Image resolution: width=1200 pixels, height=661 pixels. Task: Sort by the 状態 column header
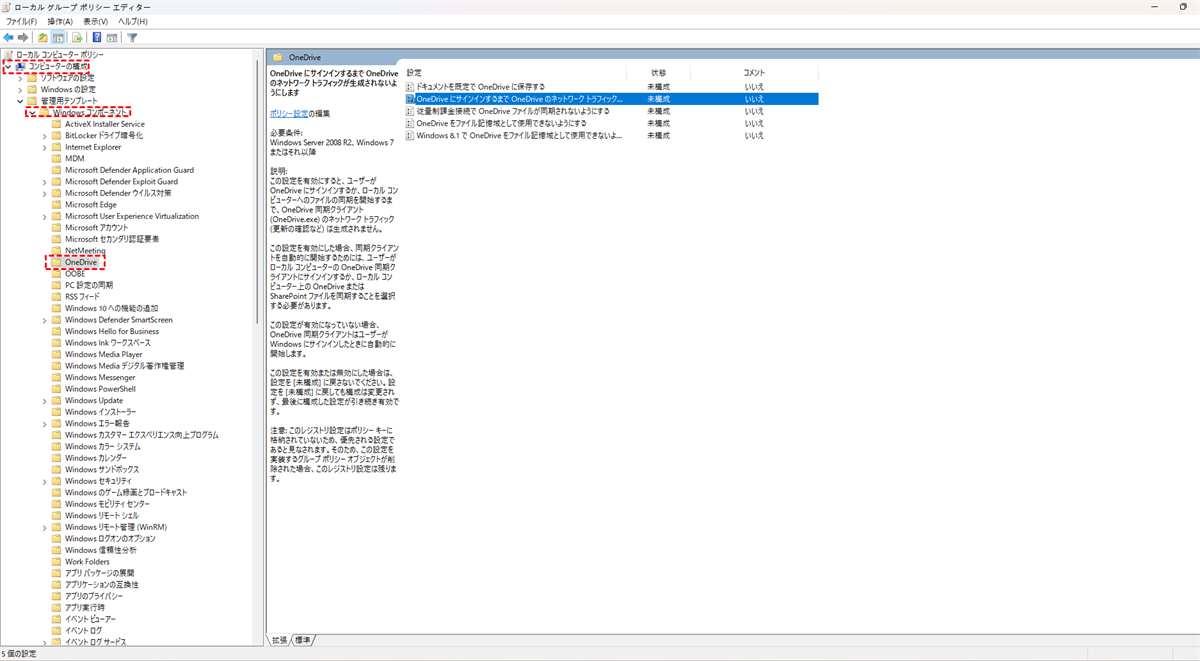click(x=659, y=73)
